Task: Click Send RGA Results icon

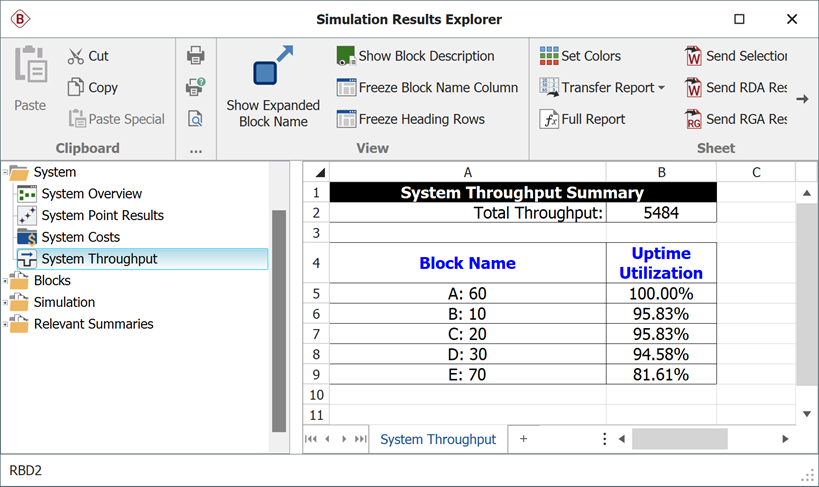Action: click(694, 119)
